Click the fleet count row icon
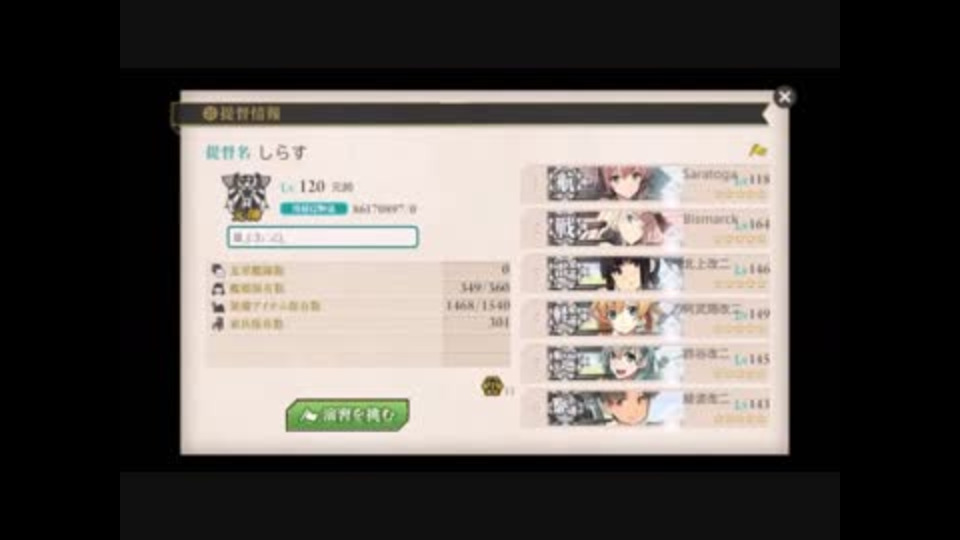The height and width of the screenshot is (540, 960). [x=218, y=270]
